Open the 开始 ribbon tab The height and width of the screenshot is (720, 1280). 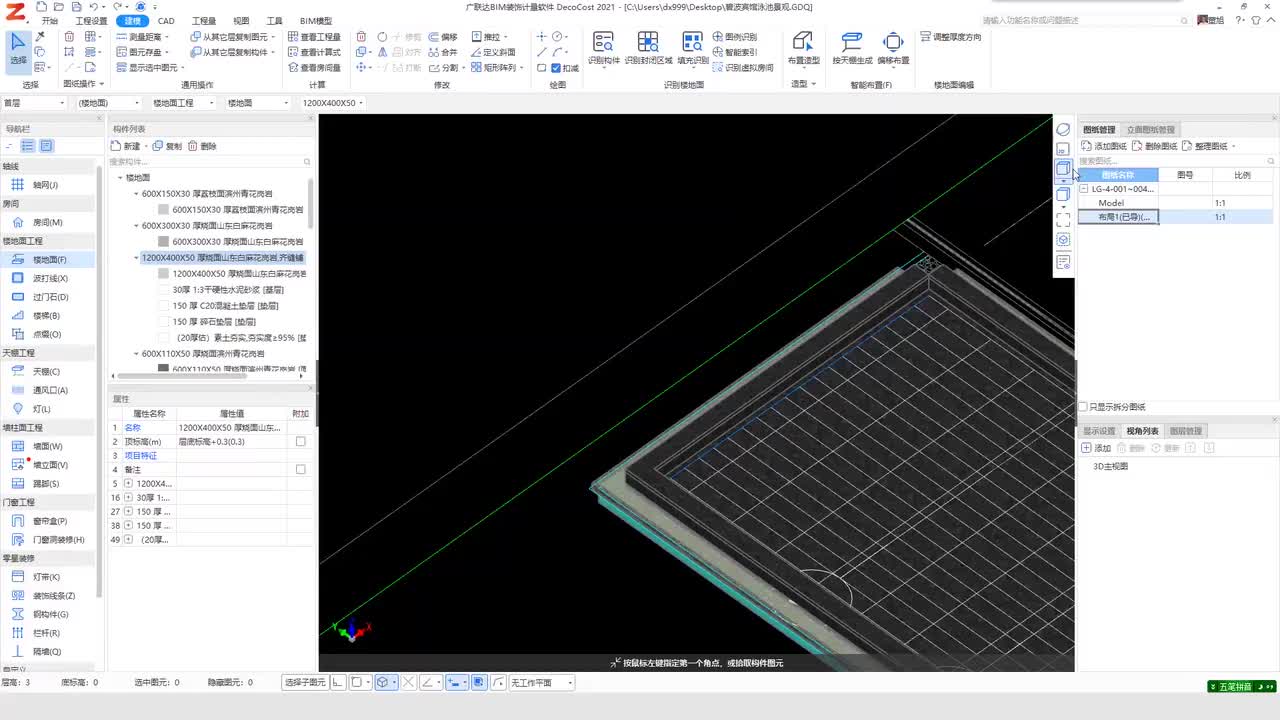pyautogui.click(x=50, y=21)
